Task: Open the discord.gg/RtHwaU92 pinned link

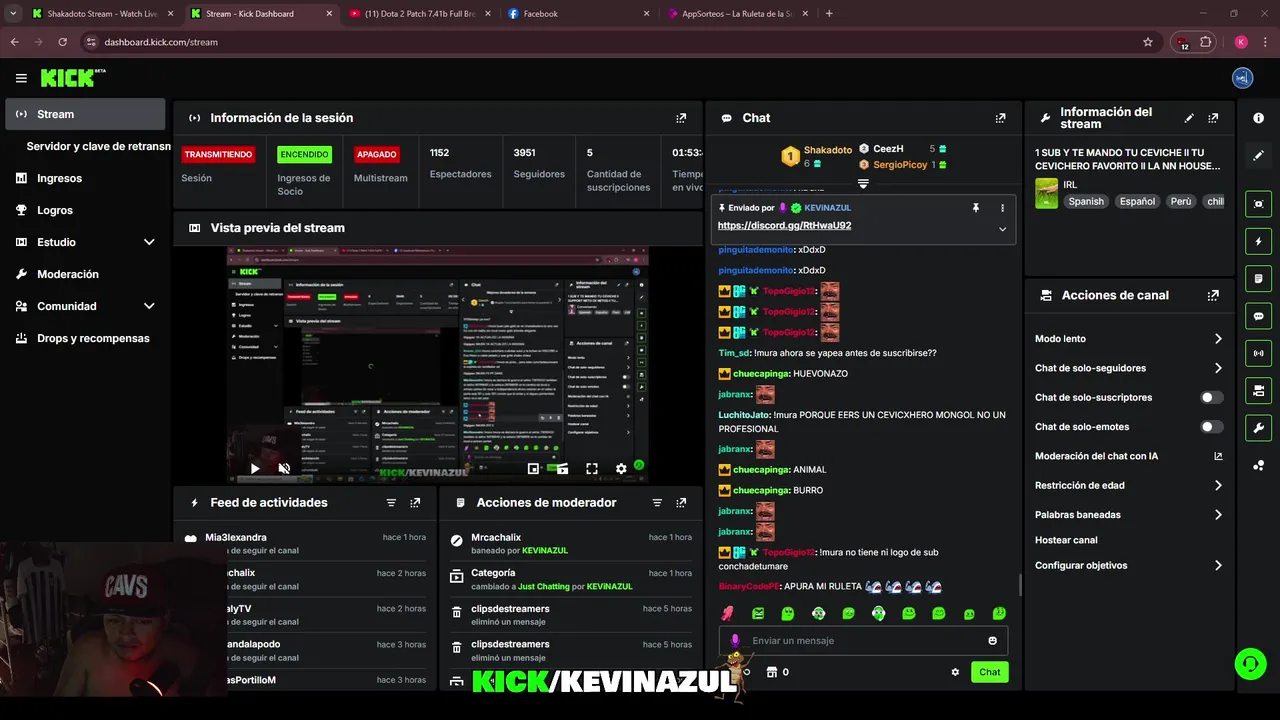Action: click(x=784, y=226)
